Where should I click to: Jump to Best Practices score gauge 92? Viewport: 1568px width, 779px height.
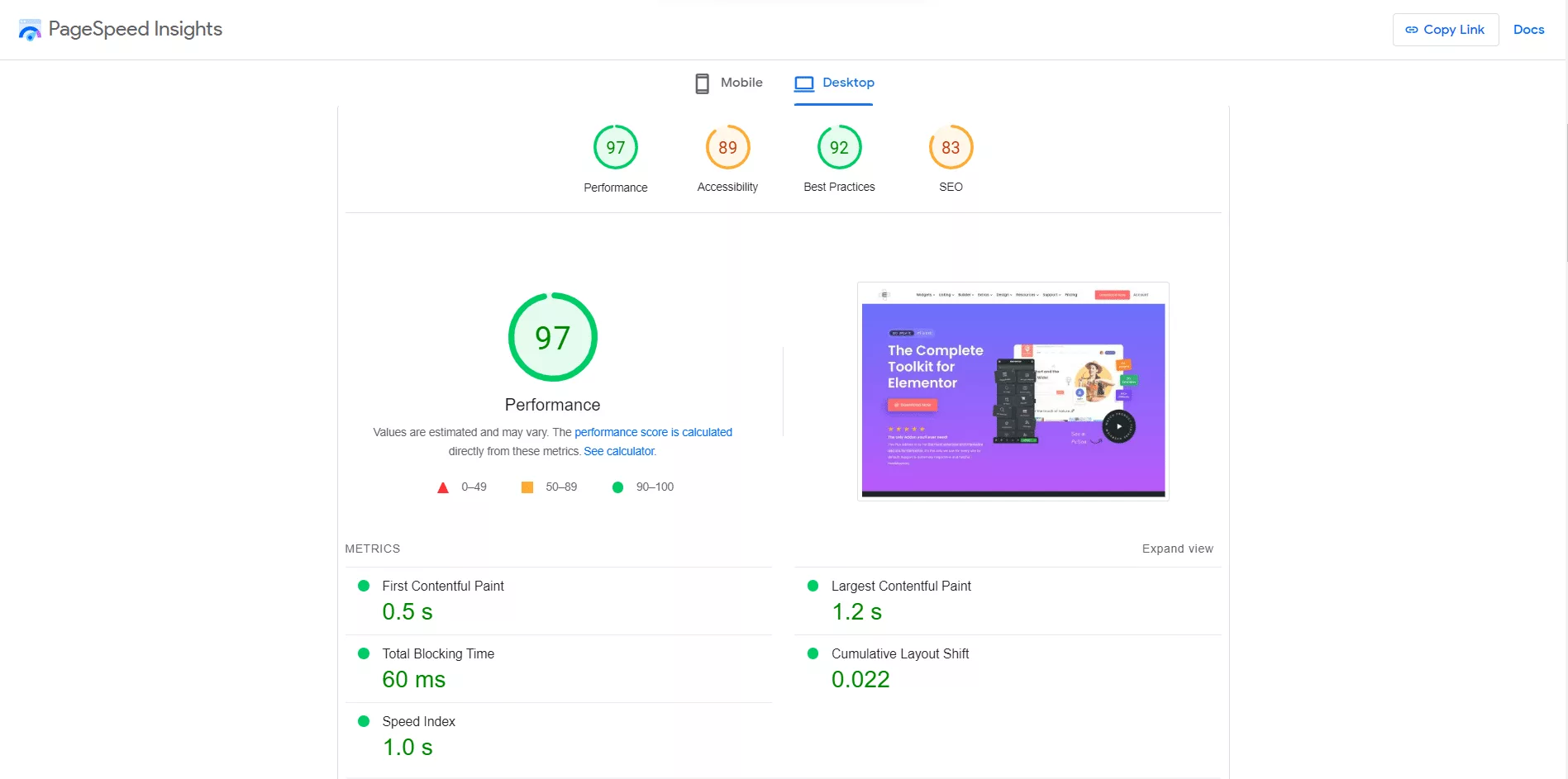coord(839,147)
